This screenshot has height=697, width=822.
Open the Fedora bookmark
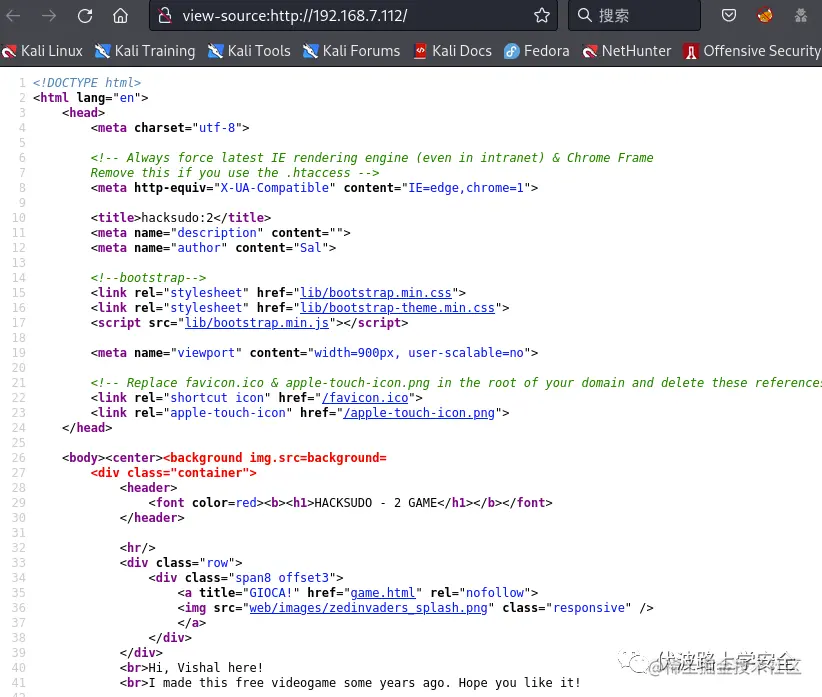point(536,51)
